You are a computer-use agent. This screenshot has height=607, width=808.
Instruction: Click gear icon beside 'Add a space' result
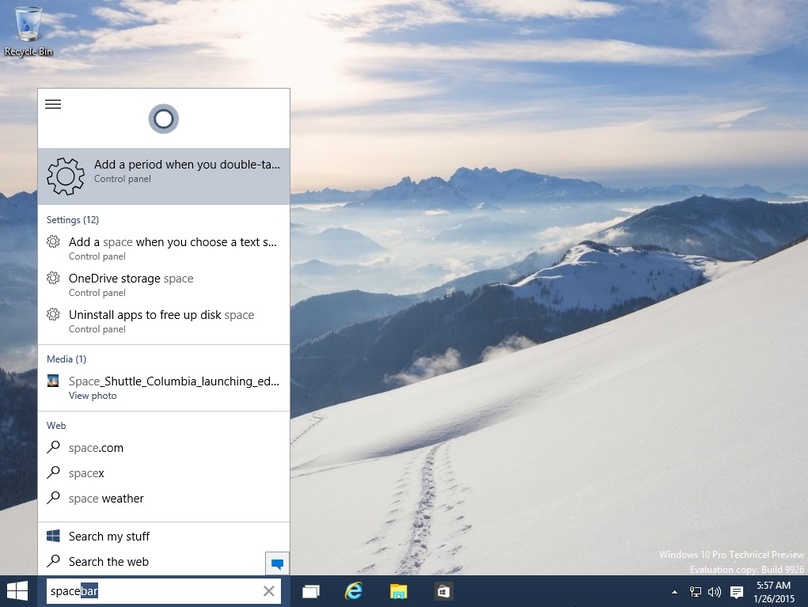pyautogui.click(x=53, y=242)
